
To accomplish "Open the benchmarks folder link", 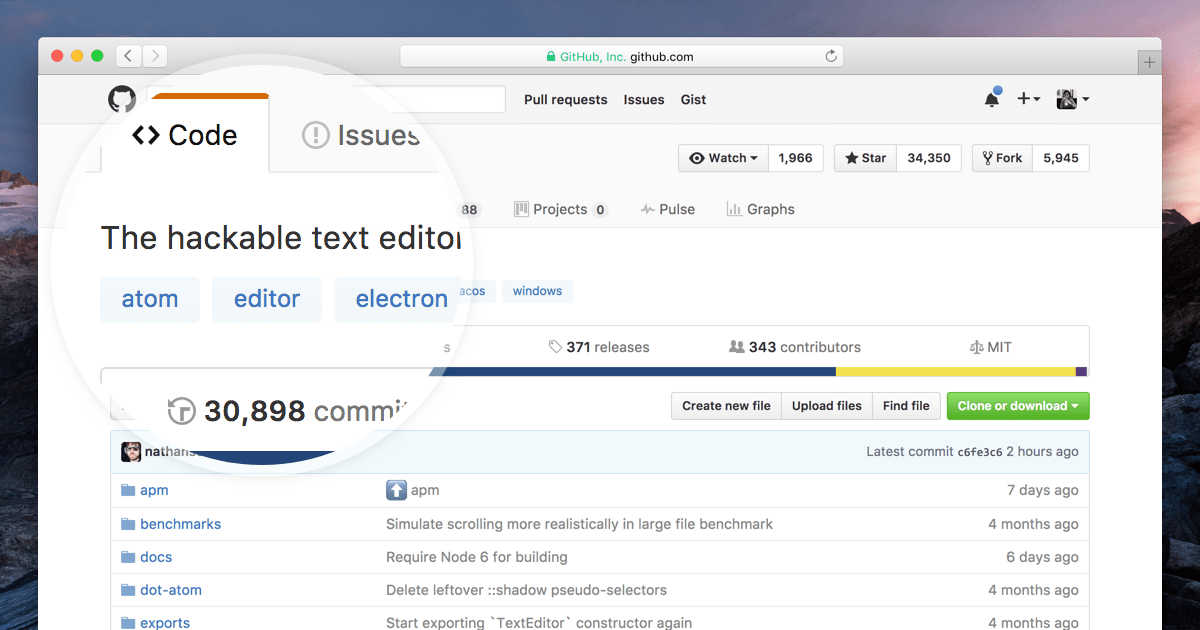I will click(x=181, y=523).
